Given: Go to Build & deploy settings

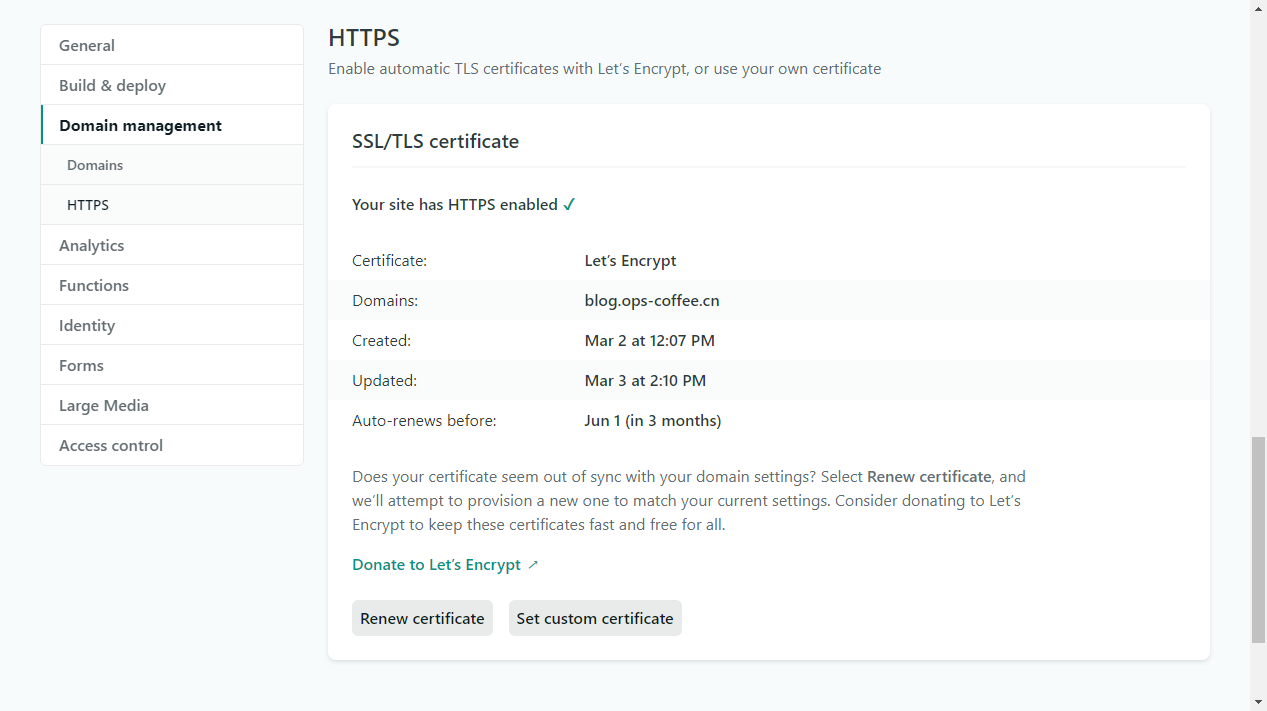Looking at the screenshot, I should [x=112, y=86].
